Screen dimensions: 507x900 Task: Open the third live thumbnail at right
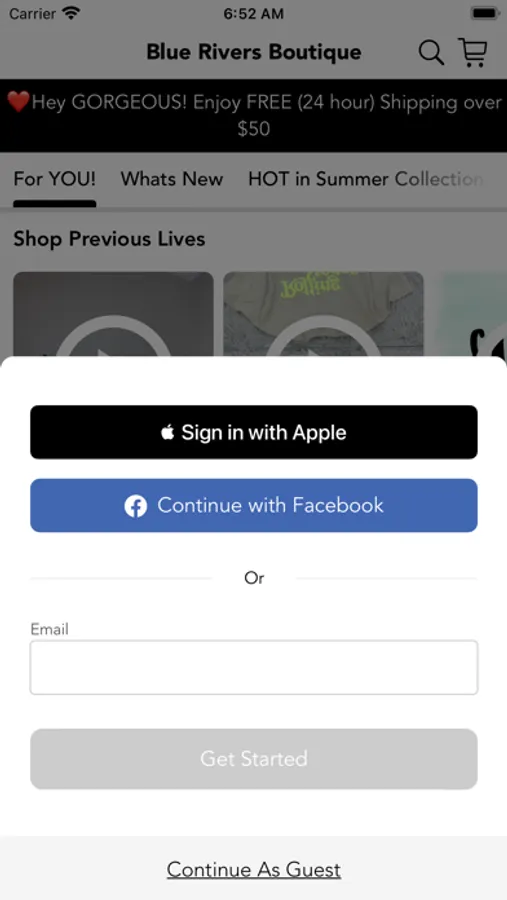(470, 314)
